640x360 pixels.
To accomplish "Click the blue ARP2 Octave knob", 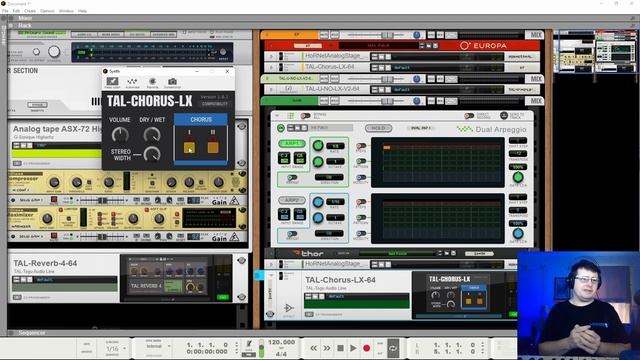I will point(318,218).
